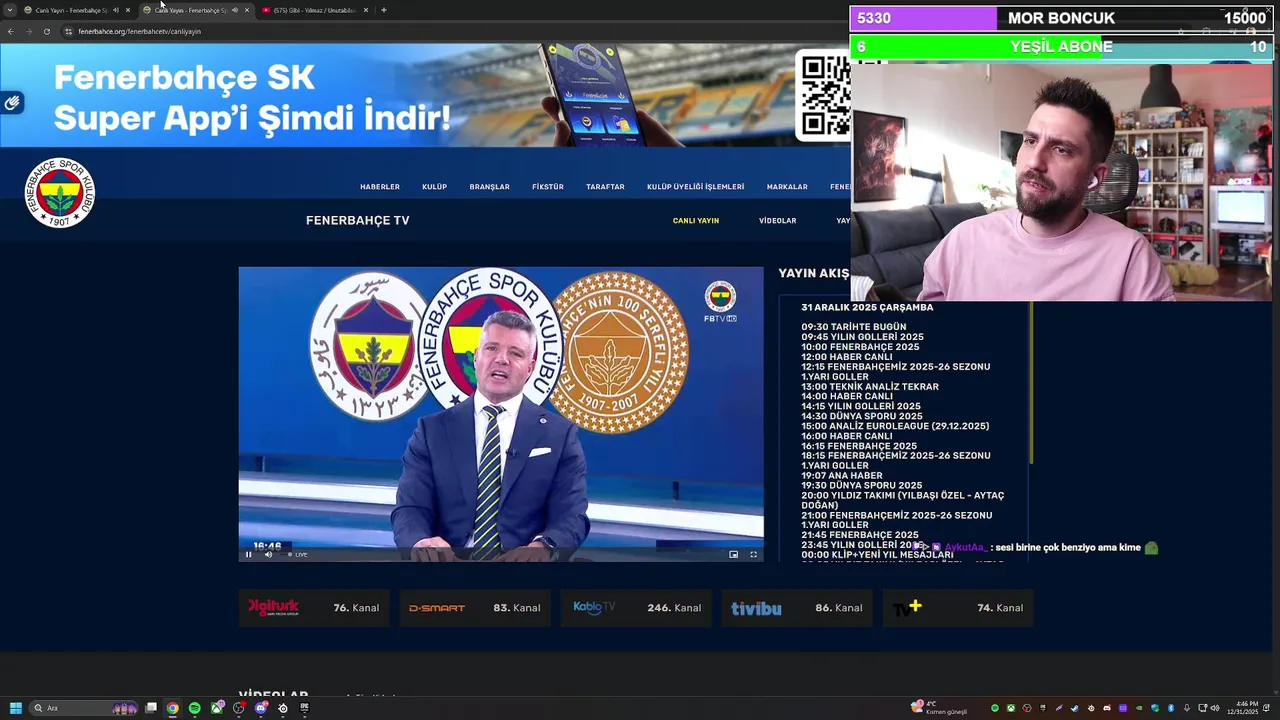Open the weather widget showing 4°C
Image resolution: width=1280 pixels, height=720 pixels.
coord(940,708)
